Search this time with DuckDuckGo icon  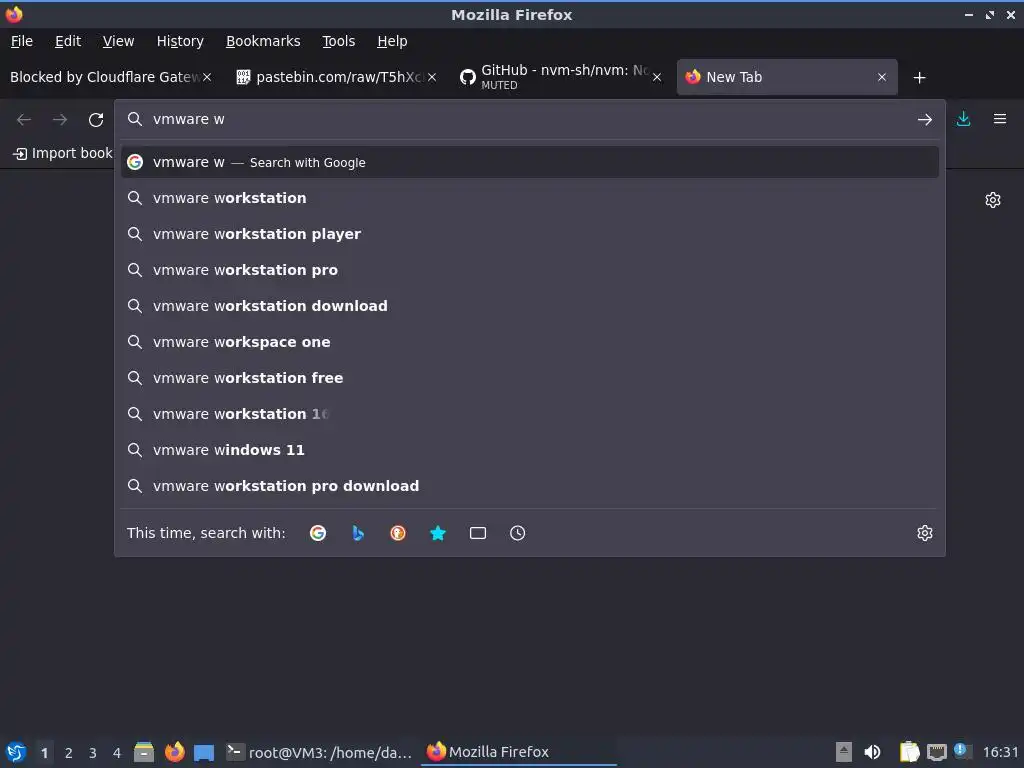click(398, 533)
